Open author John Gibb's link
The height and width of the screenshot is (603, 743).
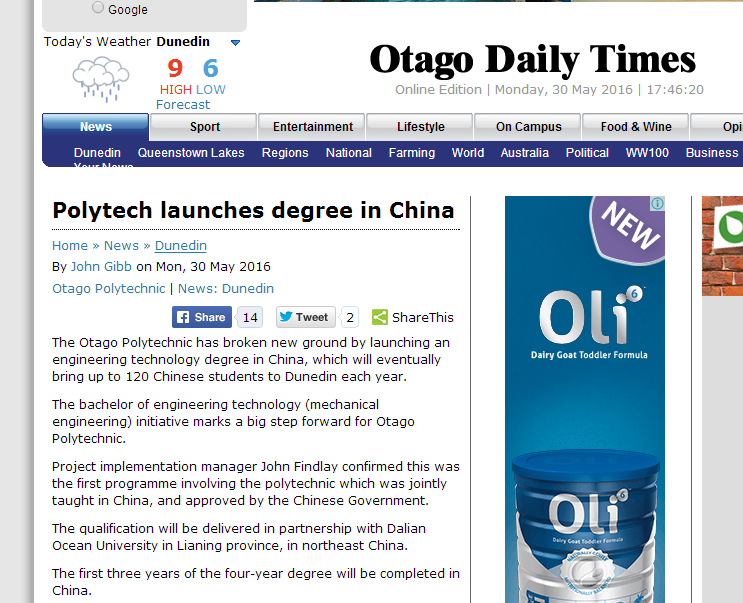click(x=101, y=266)
